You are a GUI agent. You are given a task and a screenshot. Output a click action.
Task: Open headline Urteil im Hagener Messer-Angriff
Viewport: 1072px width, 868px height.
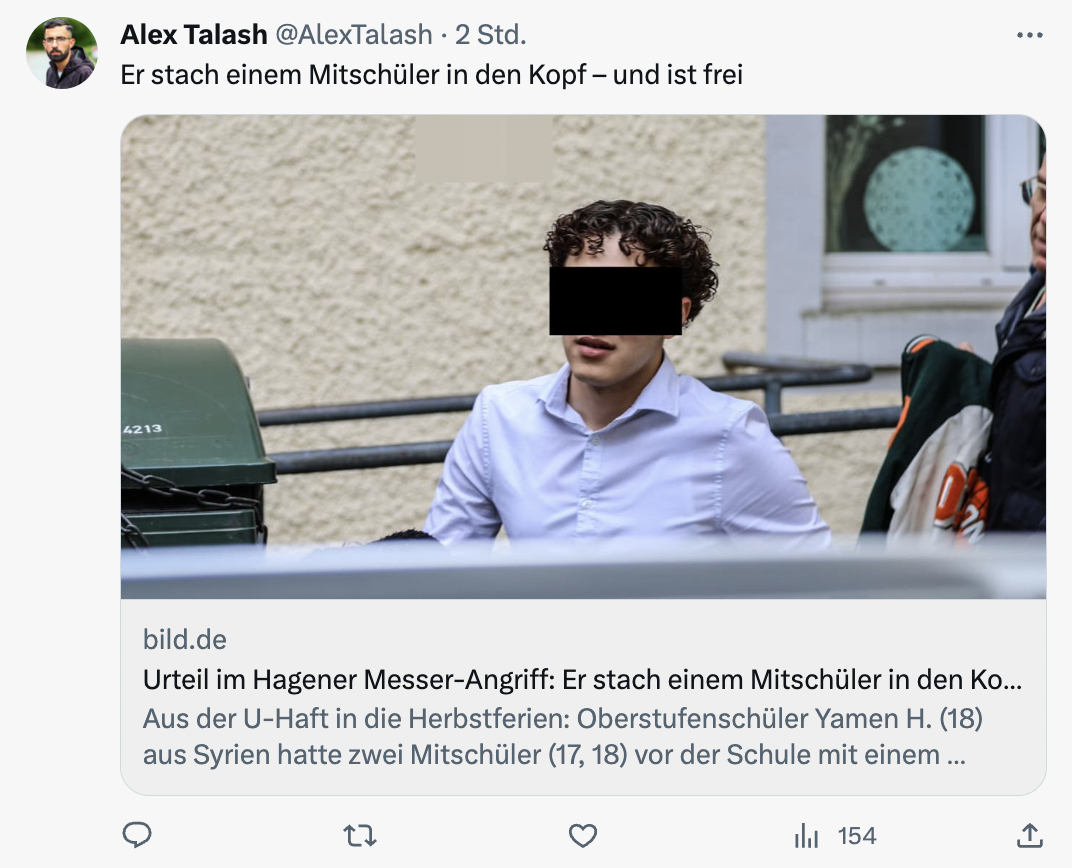[582, 679]
